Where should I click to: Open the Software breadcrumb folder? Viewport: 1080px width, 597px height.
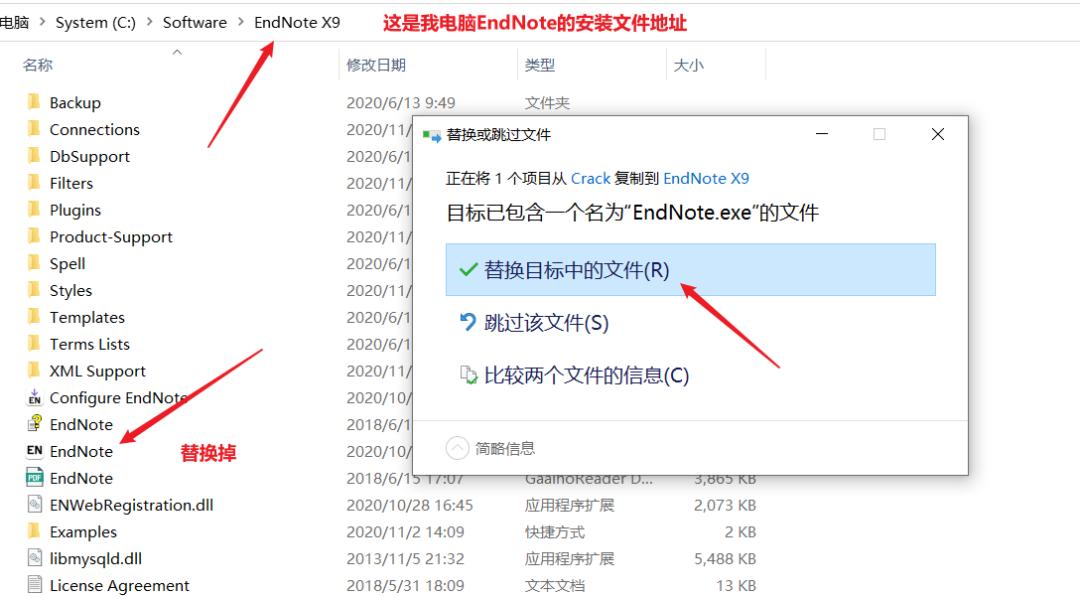(194, 21)
